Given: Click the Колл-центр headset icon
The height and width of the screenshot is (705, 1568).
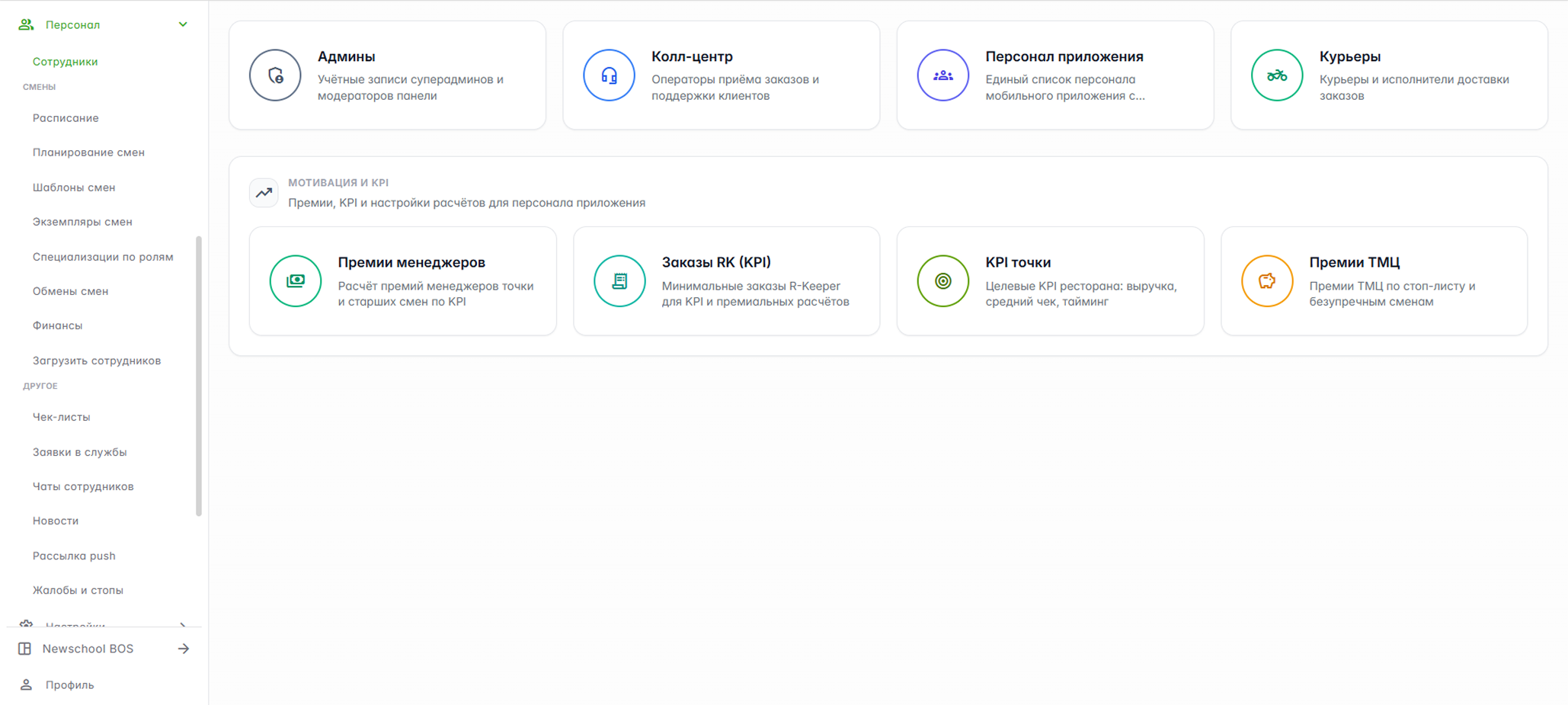Looking at the screenshot, I should point(609,75).
